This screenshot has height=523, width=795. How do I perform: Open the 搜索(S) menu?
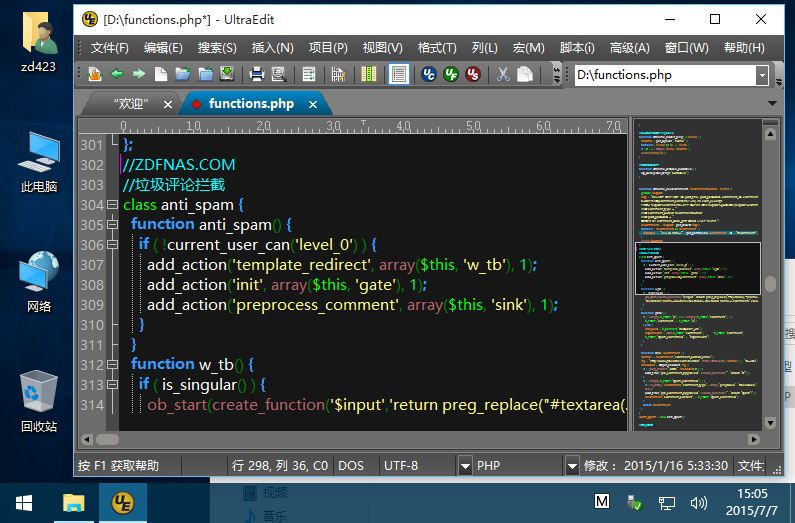tap(217, 48)
